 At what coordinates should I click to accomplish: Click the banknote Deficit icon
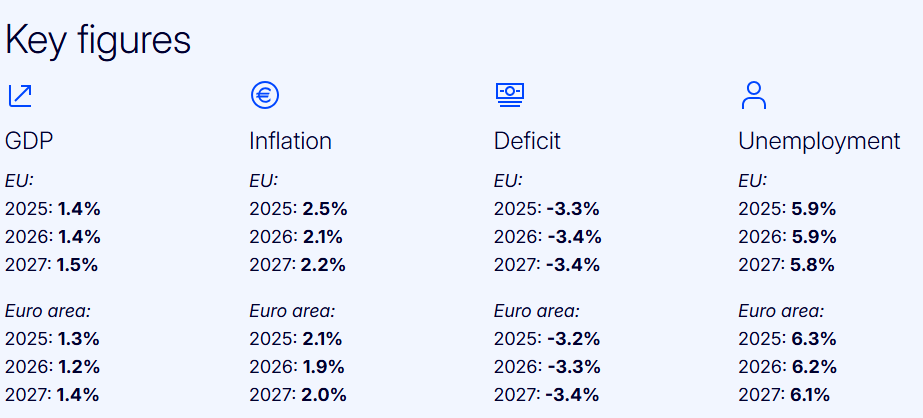coord(510,95)
